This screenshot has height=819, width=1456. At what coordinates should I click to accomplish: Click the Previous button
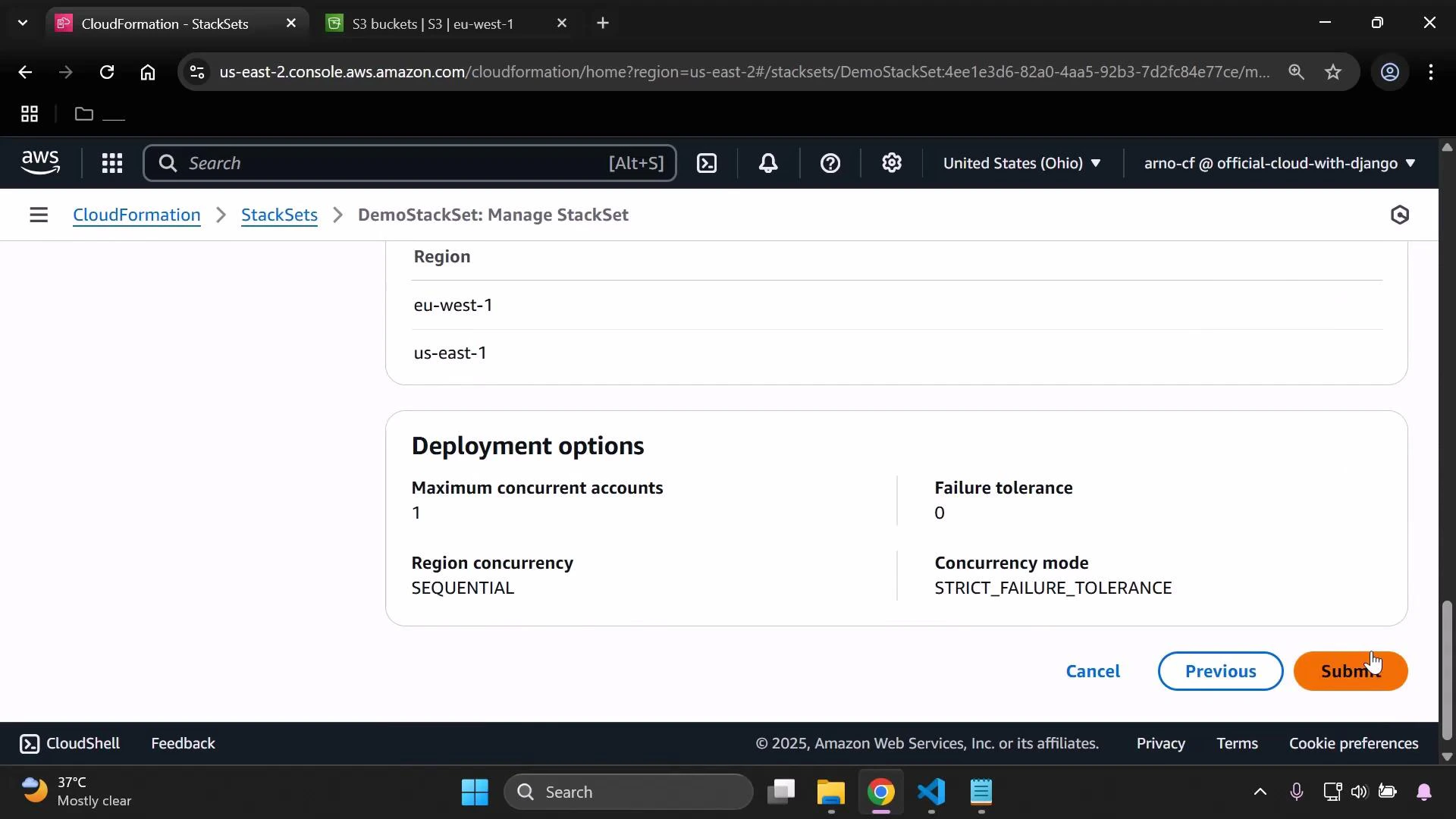click(x=1219, y=671)
